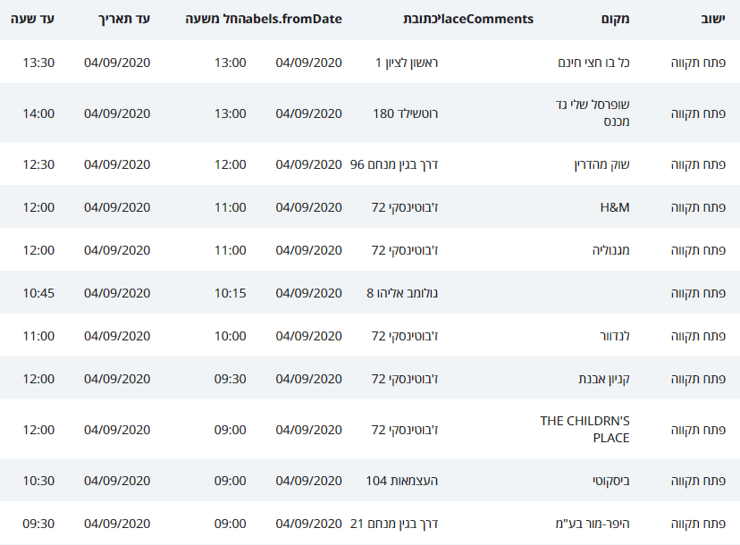
Task: Click the היפר-מור בע"מ place entry
Action: click(593, 523)
